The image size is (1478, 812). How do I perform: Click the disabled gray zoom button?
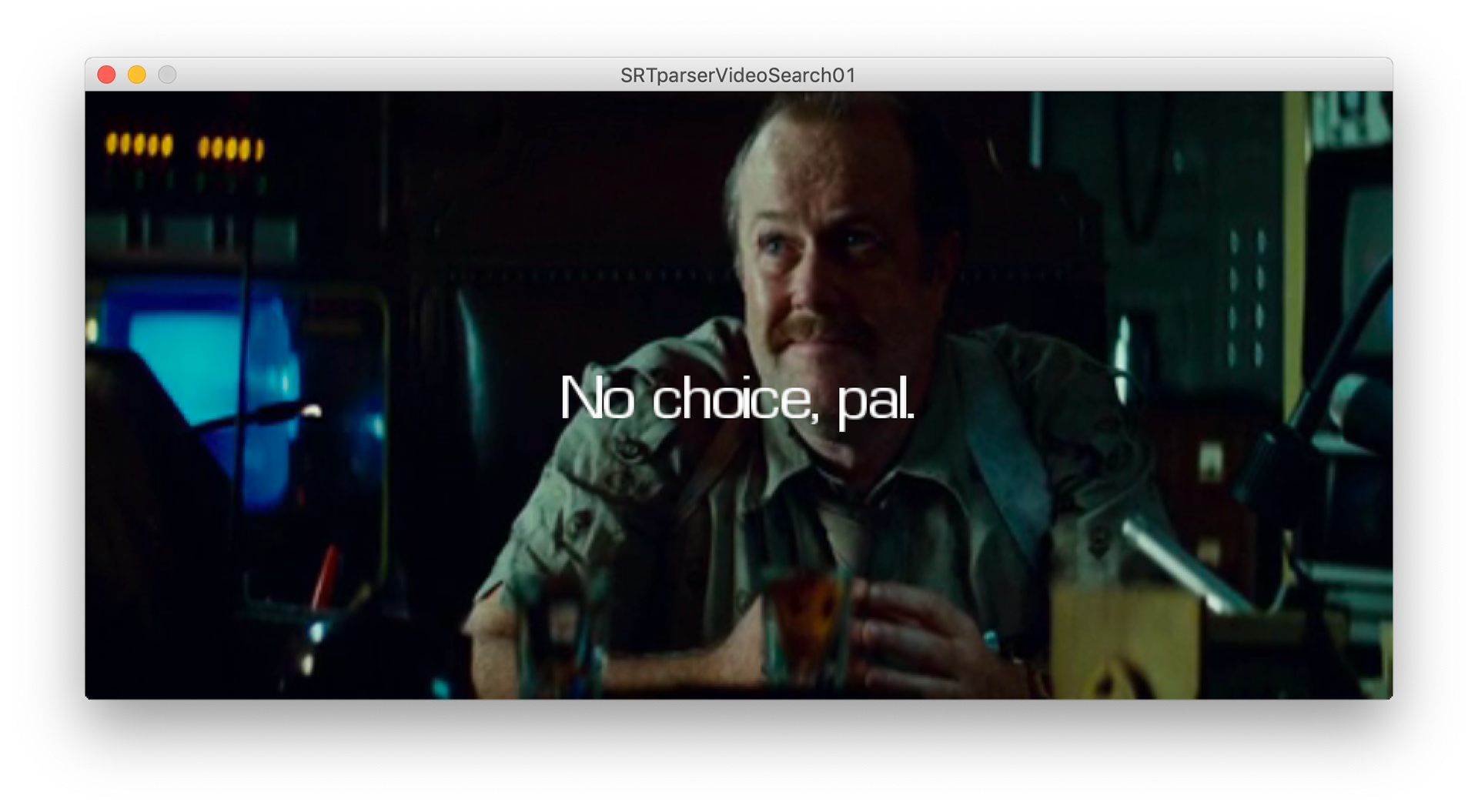click(167, 75)
